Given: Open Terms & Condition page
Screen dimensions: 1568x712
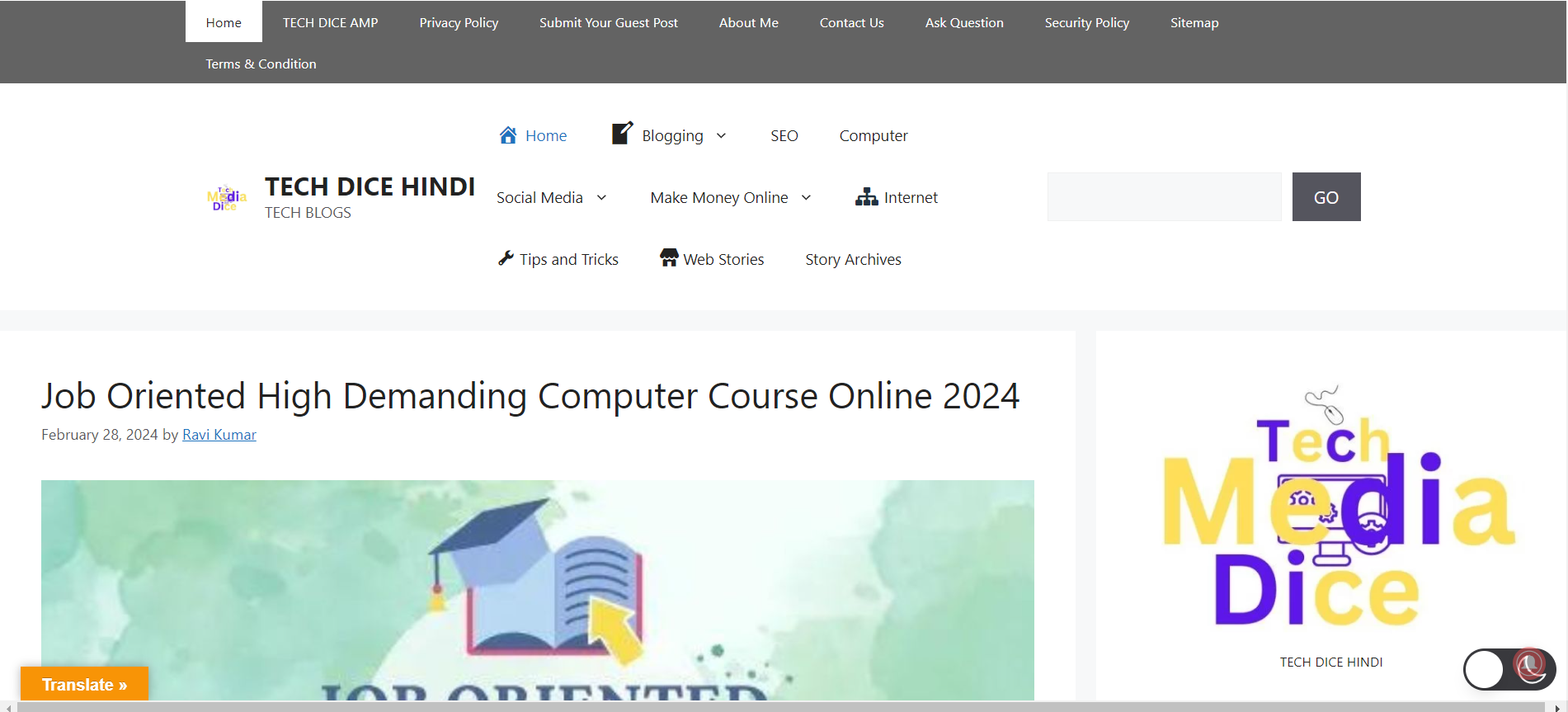Looking at the screenshot, I should pos(261,64).
